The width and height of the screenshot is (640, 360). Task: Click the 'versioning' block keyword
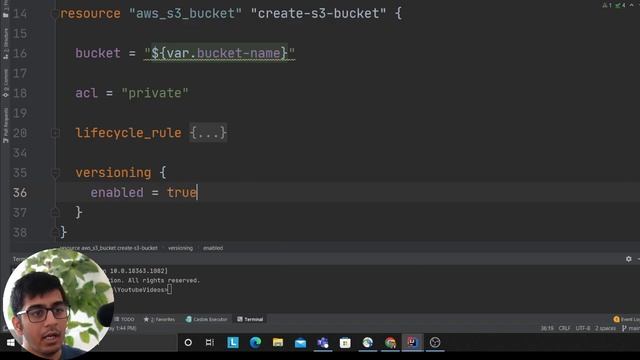[x=113, y=173]
